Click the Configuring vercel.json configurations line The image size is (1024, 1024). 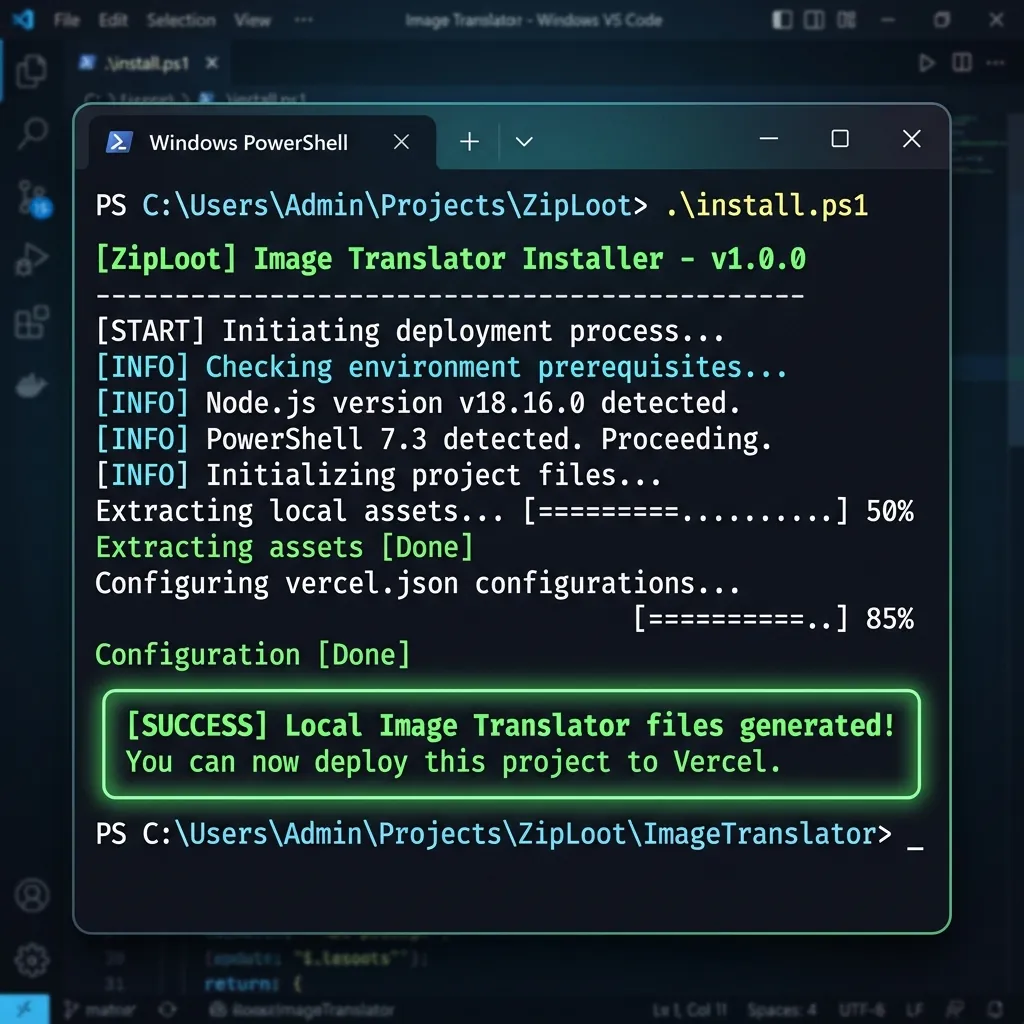coord(417,583)
